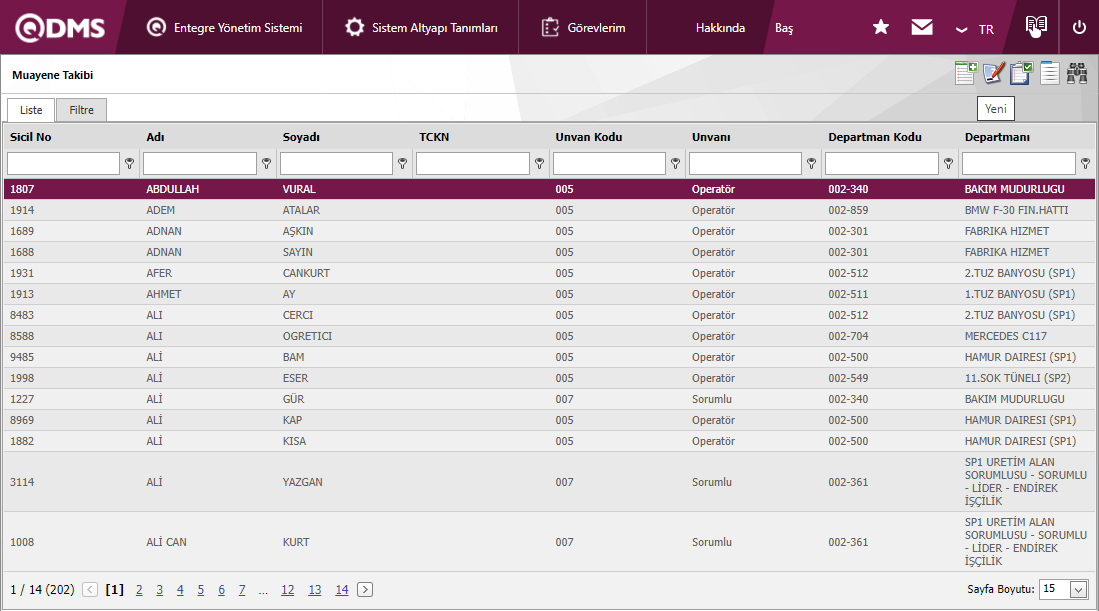Click the next page arrow button
1099x611 pixels.
365,590
